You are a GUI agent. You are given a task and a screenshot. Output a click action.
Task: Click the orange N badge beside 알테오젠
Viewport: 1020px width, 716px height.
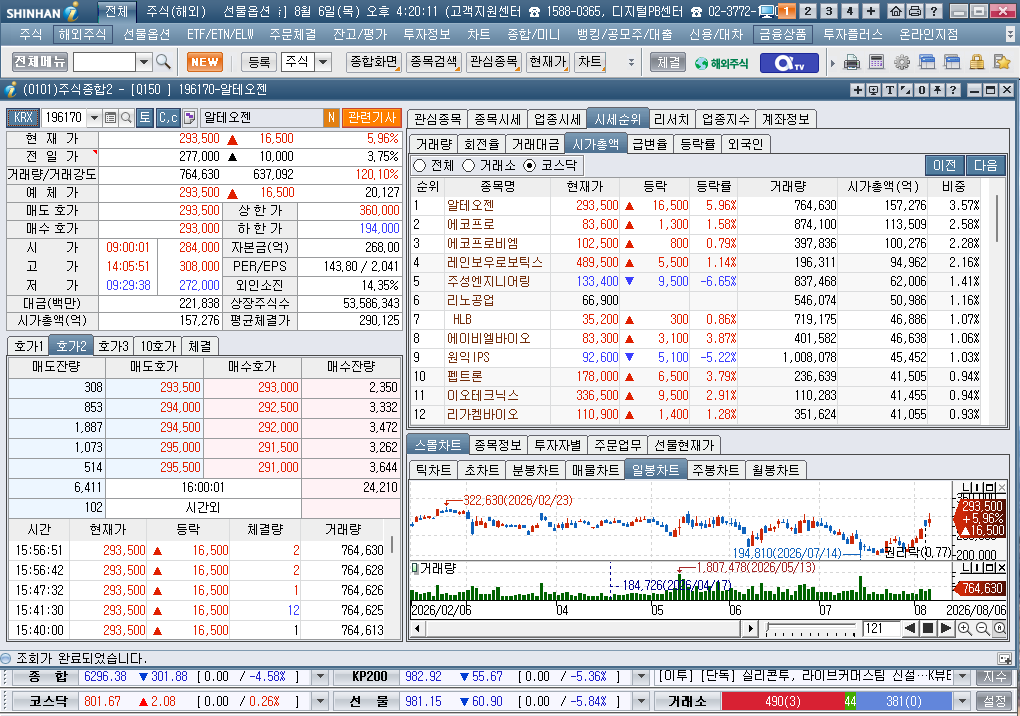pyautogui.click(x=331, y=118)
